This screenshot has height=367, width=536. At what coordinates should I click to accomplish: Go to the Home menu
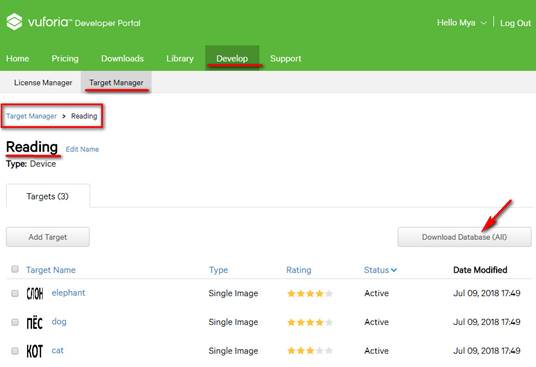[17, 58]
